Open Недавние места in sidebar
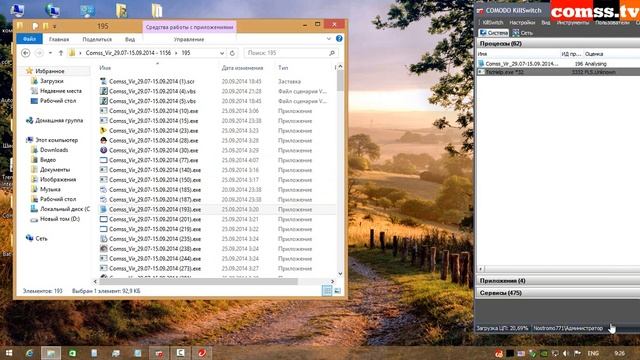This screenshot has height=360, width=640. [x=56, y=91]
